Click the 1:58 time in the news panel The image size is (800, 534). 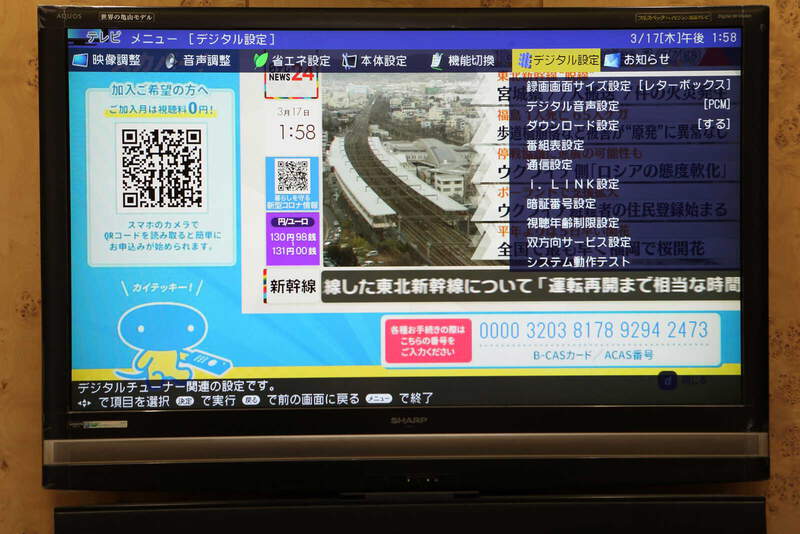tap(297, 133)
